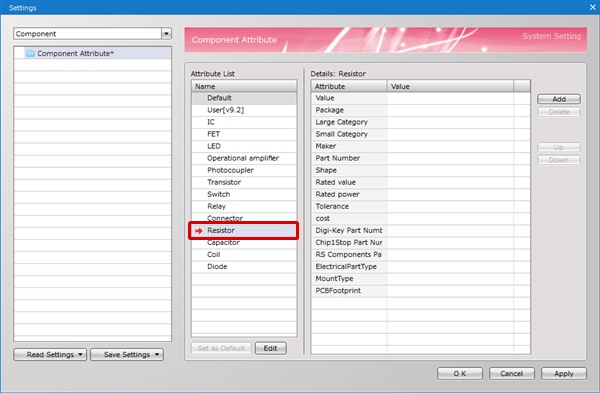Select the Chip1Stop Part Number row

421,243
